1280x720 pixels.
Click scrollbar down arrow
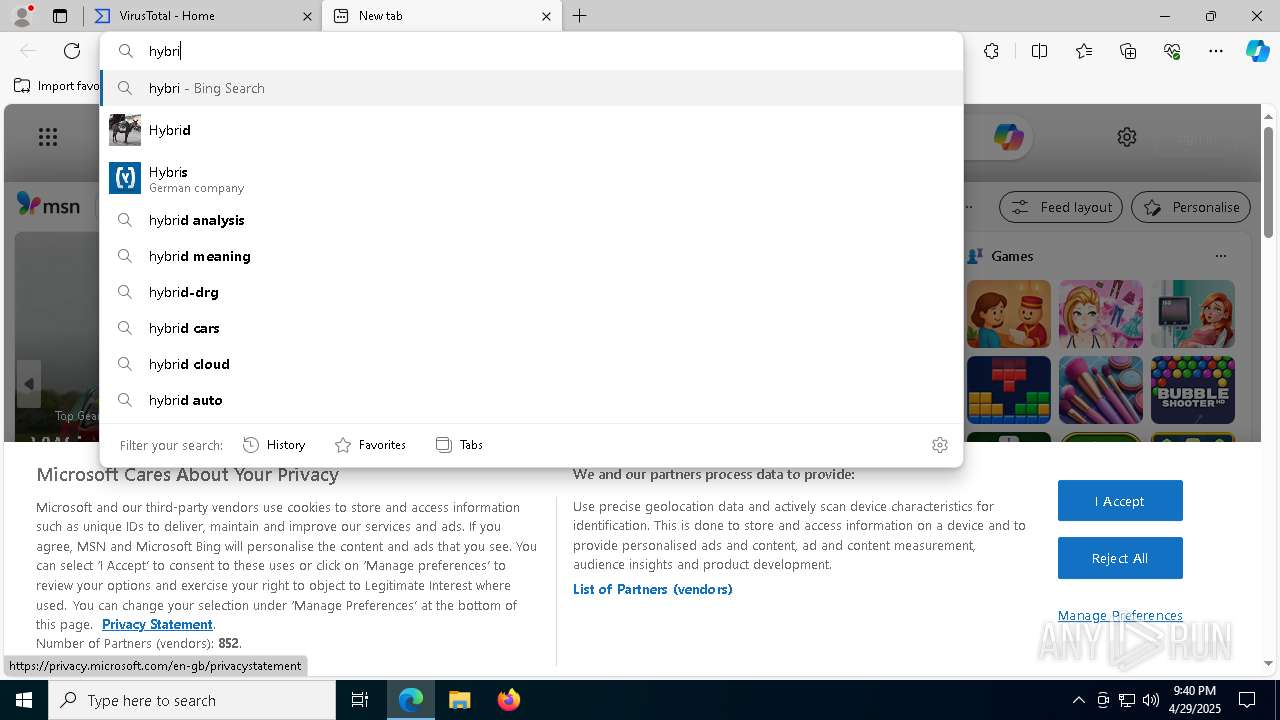1268,663
